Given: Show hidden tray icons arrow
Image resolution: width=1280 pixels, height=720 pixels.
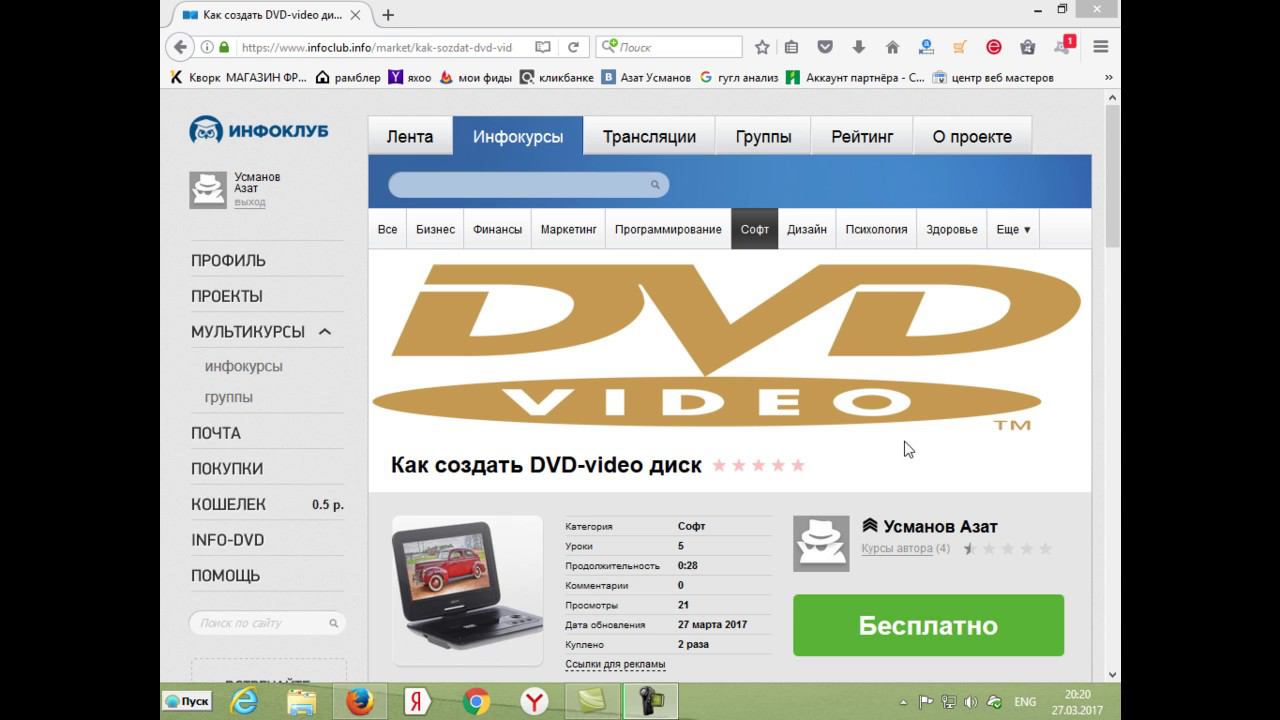Looking at the screenshot, I should point(904,702).
